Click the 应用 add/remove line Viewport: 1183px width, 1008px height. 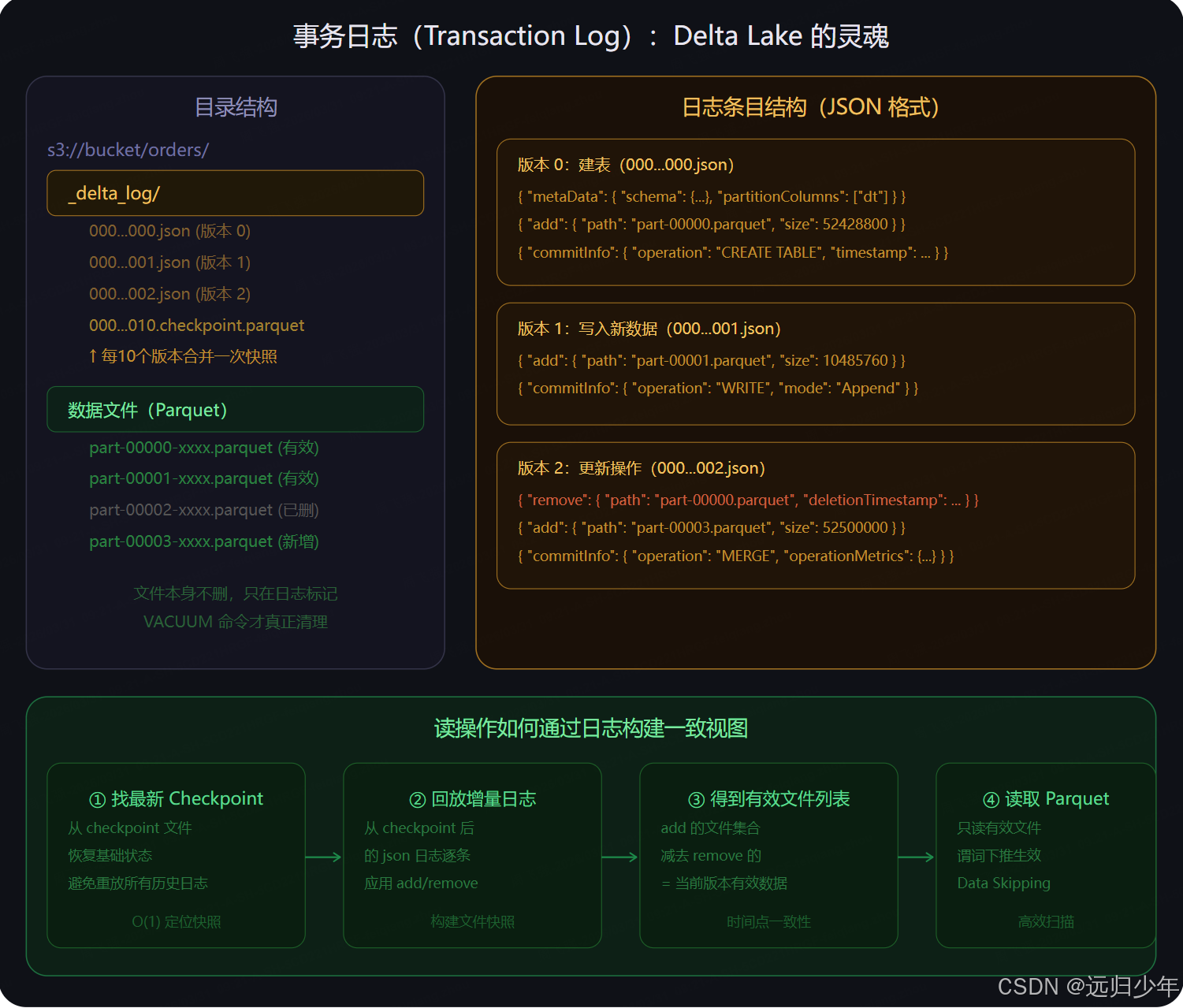point(422,883)
